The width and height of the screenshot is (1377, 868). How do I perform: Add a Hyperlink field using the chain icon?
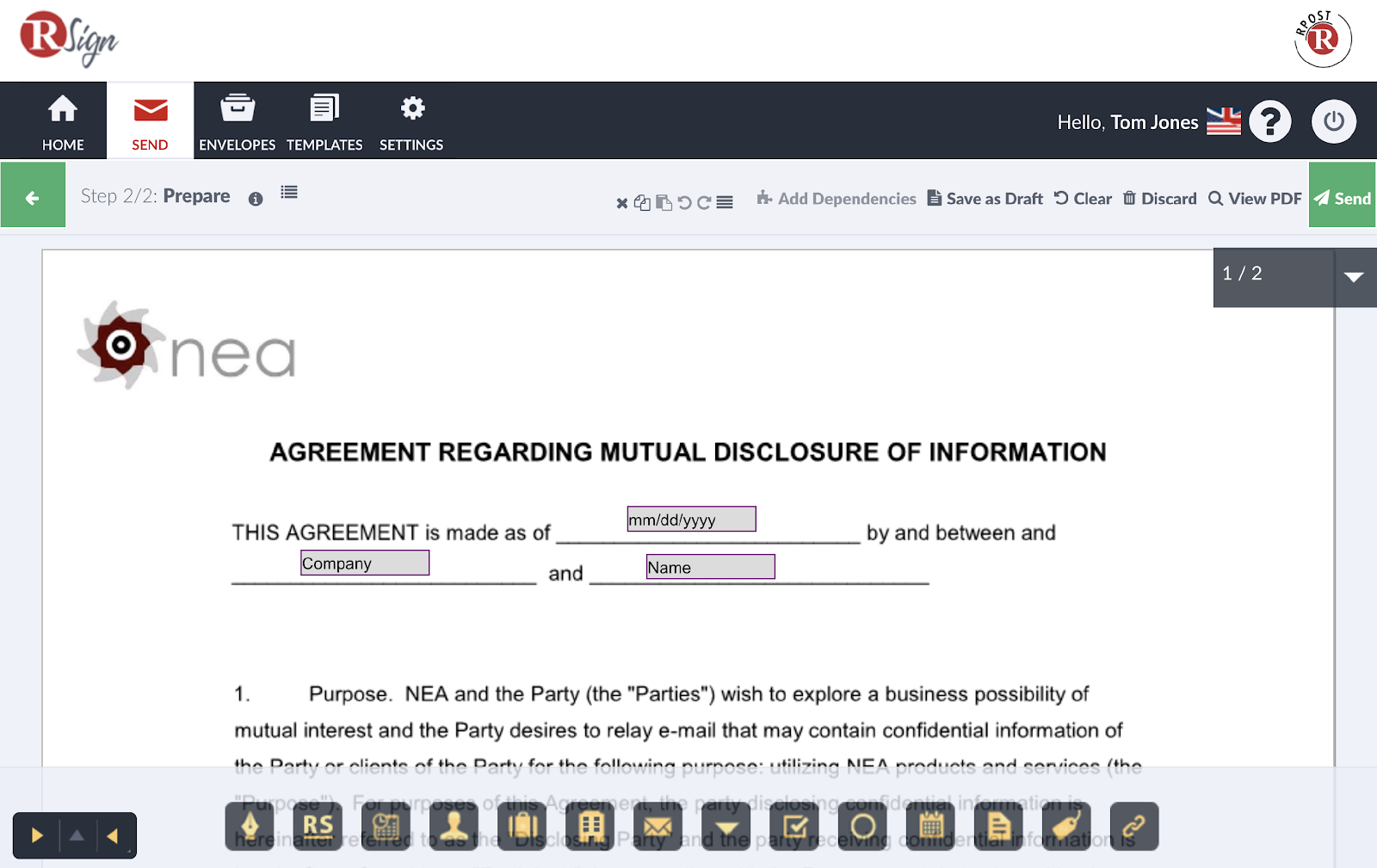pos(1134,827)
